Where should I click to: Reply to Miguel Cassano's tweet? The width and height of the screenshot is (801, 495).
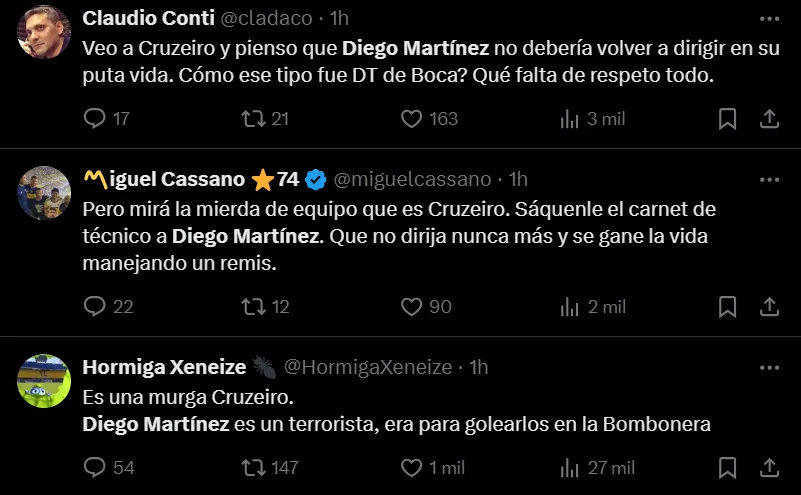point(95,307)
